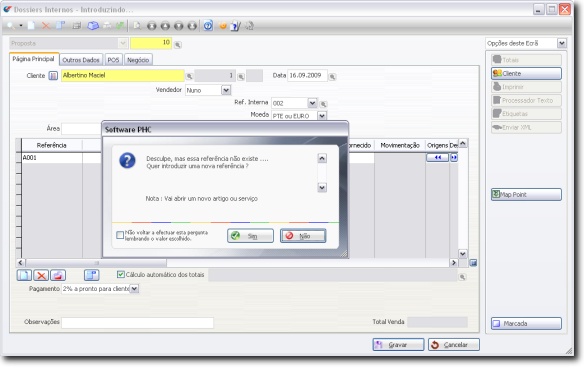
Task: Click the grid horizontal scrollbar right arrow
Action: coord(453,263)
